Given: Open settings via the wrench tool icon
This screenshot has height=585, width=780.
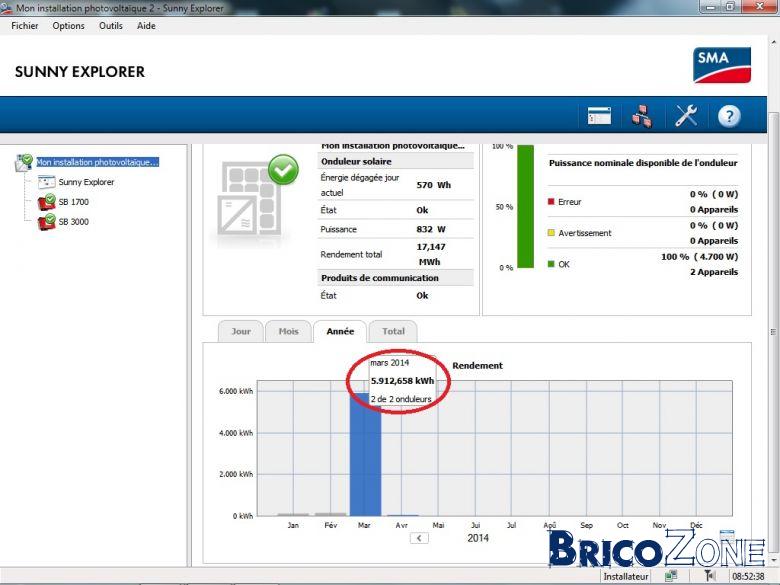Looking at the screenshot, I should [685, 116].
